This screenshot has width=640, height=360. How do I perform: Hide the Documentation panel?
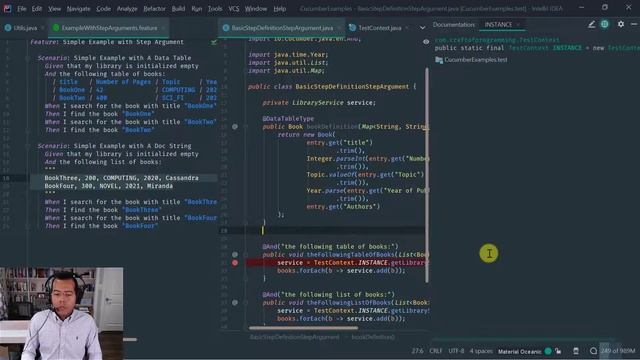[634, 24]
